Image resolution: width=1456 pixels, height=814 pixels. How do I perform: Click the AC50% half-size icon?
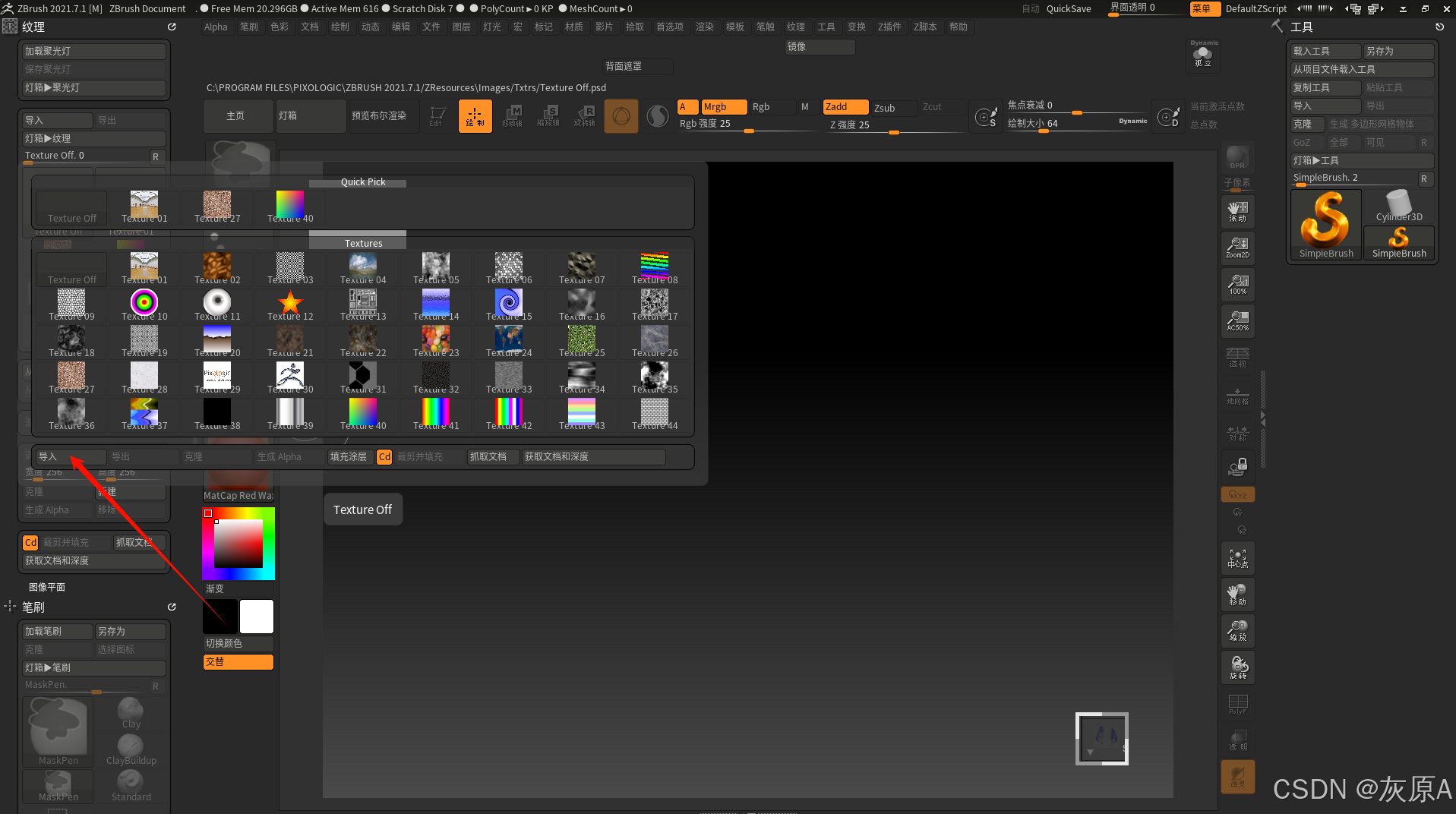(x=1237, y=320)
